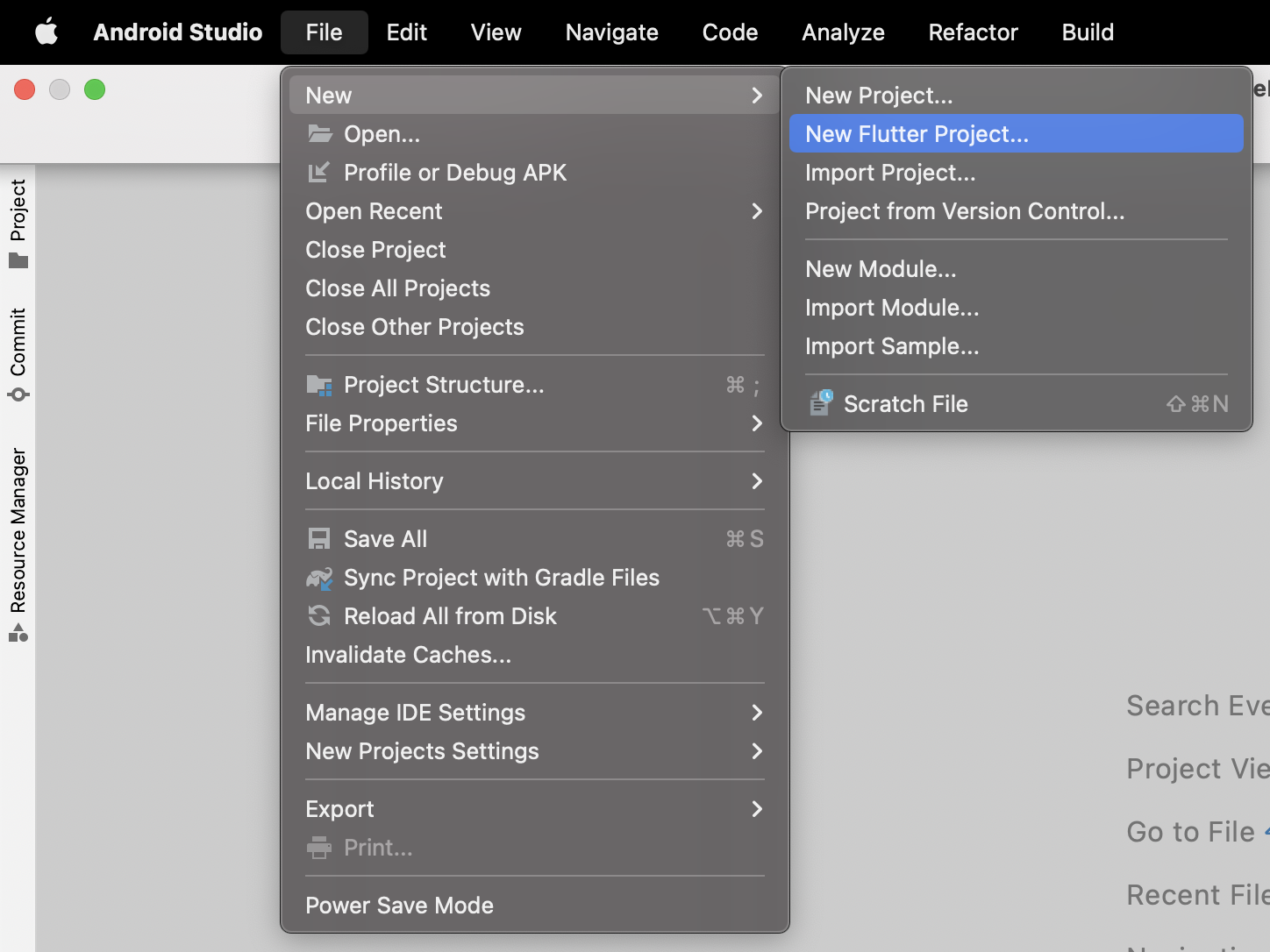
Task: Open the Edit menu
Action: point(407,32)
